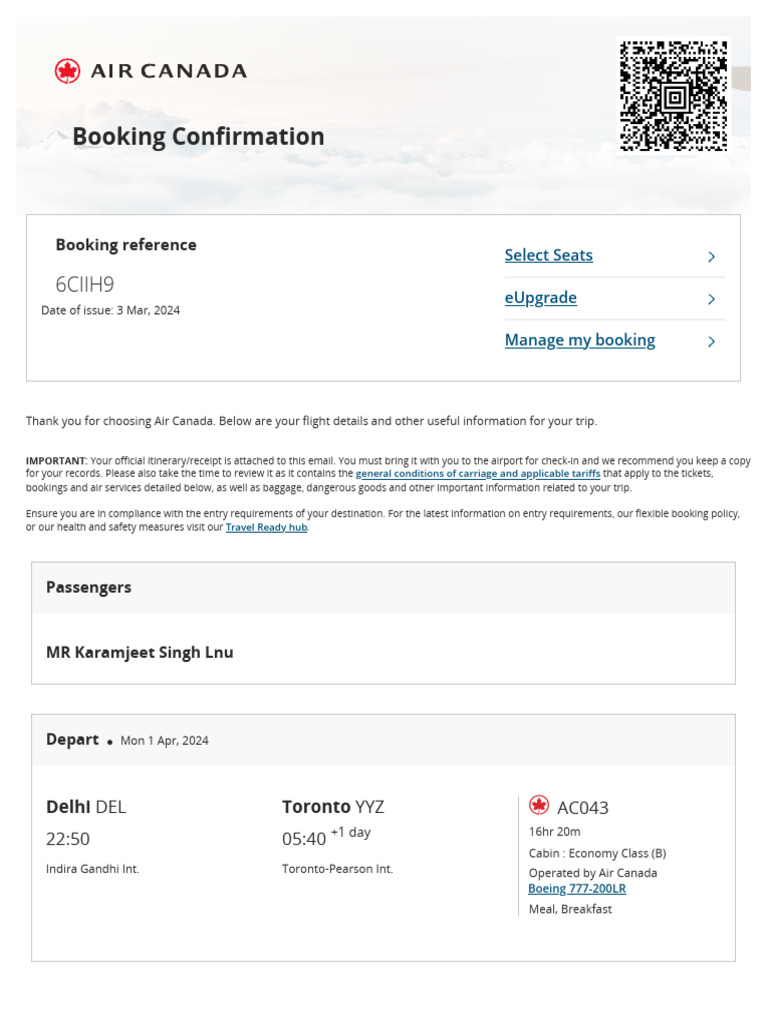
Task: Select passenger name MR Karamjeet Singh Lnu
Action: coord(140,652)
